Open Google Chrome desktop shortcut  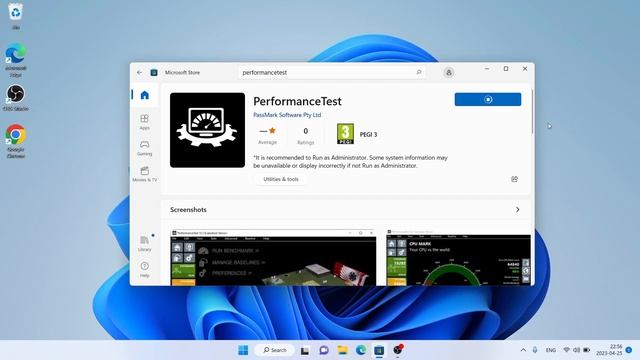16,141
